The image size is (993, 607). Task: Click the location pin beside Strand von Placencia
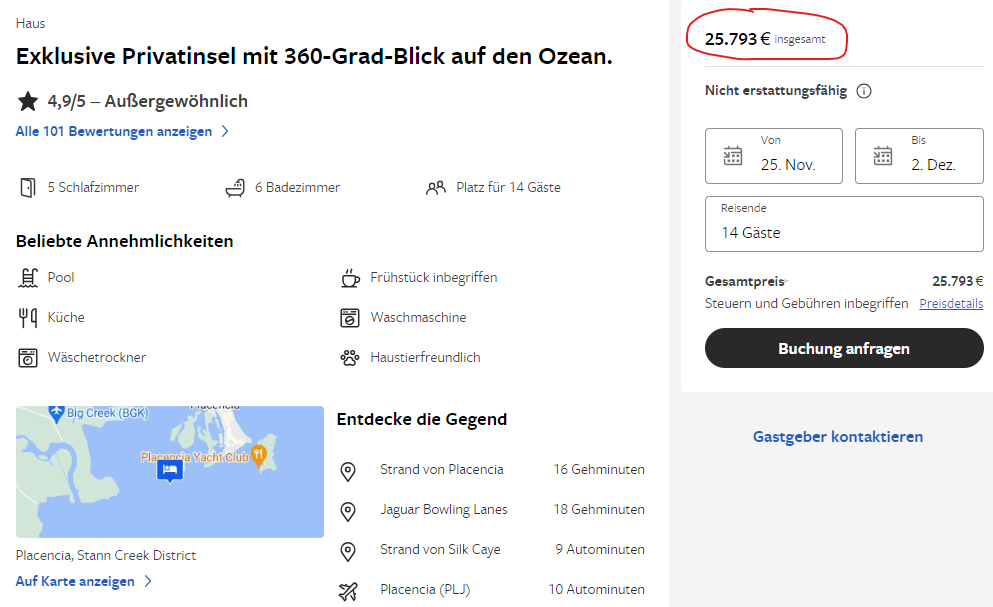pos(348,470)
